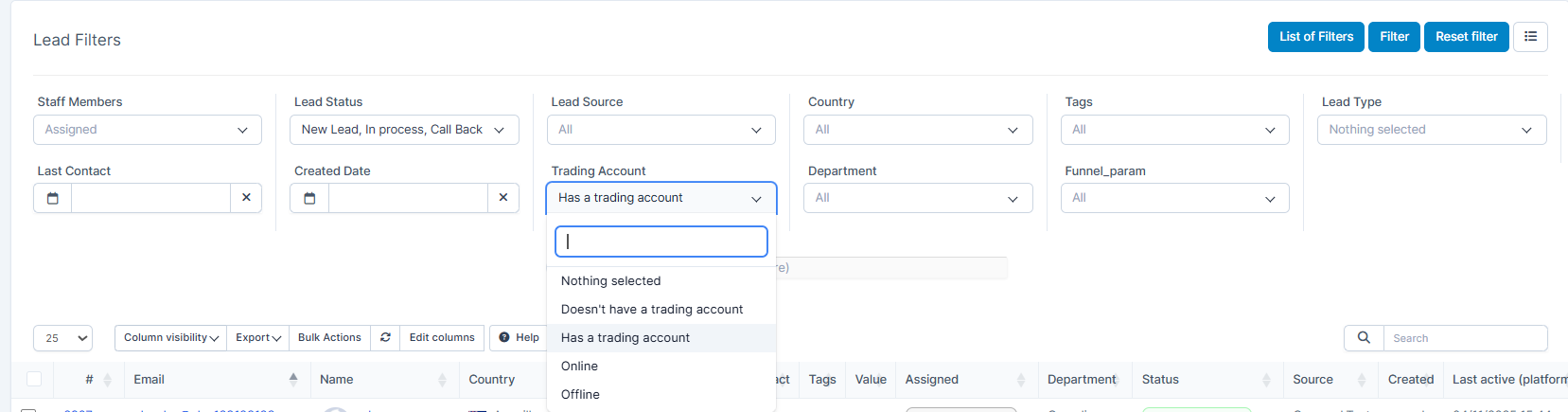
Task: Open the page size 25 dropdown
Action: point(63,338)
